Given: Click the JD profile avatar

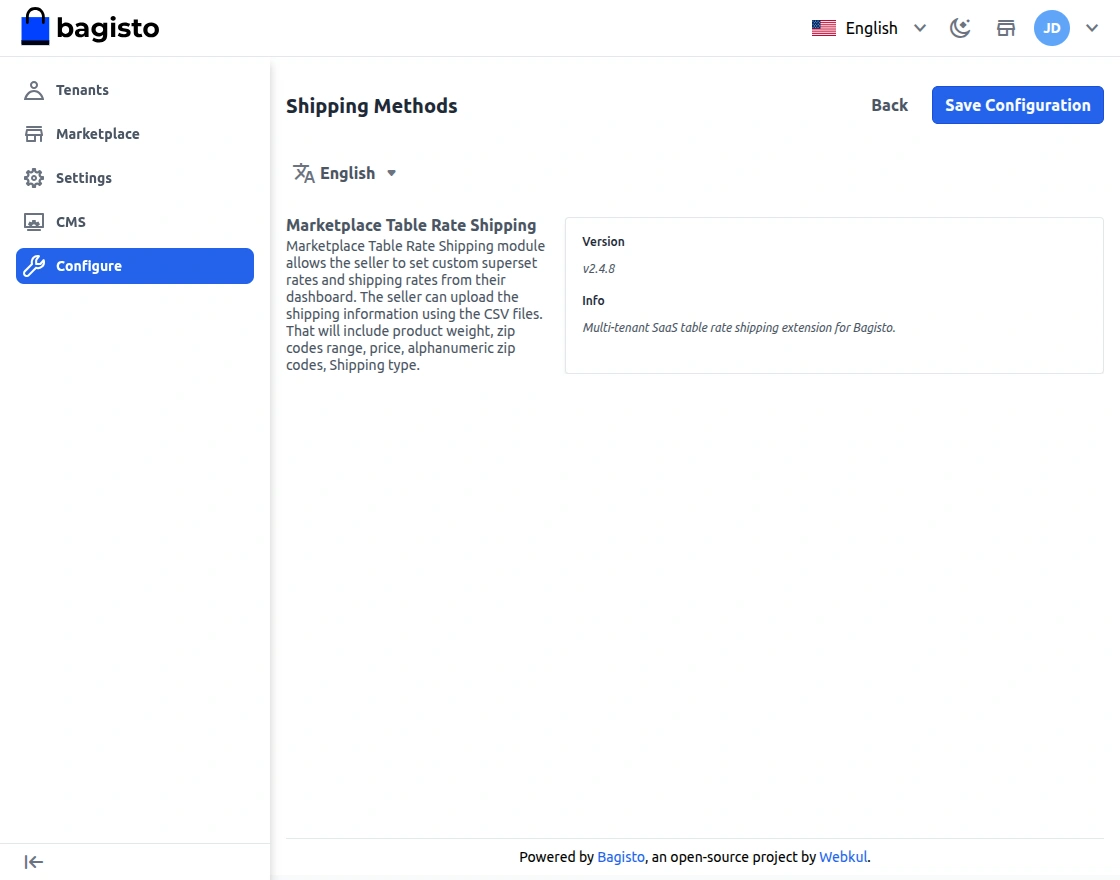Looking at the screenshot, I should coord(1051,28).
